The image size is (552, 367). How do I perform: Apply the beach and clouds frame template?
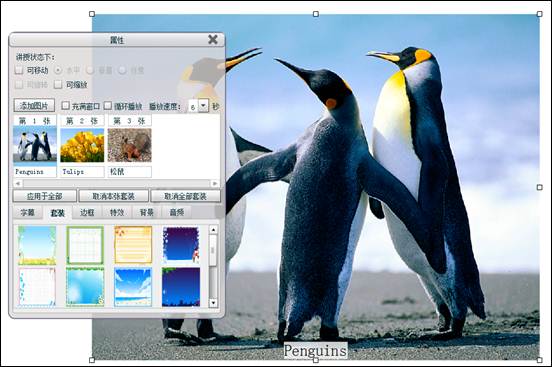click(133, 287)
